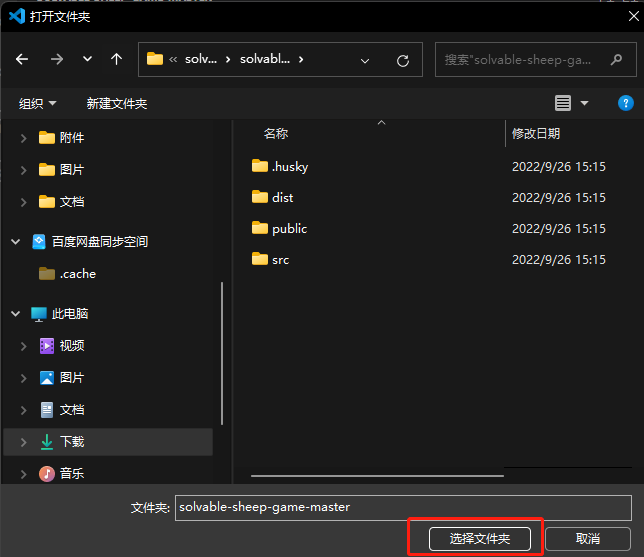
Task: Select the 附件 folder in sidebar
Action: click(62, 138)
